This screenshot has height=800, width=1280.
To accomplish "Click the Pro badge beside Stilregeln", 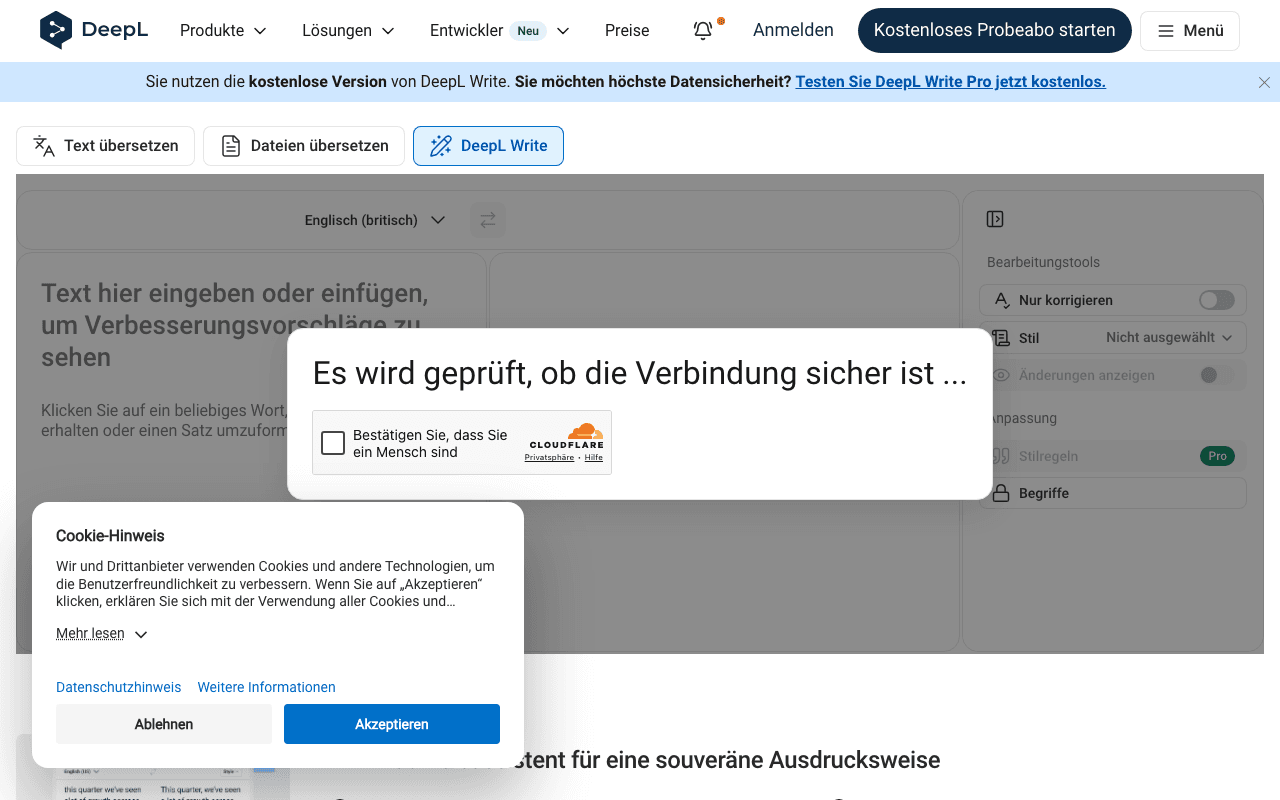I will (x=1217, y=456).
